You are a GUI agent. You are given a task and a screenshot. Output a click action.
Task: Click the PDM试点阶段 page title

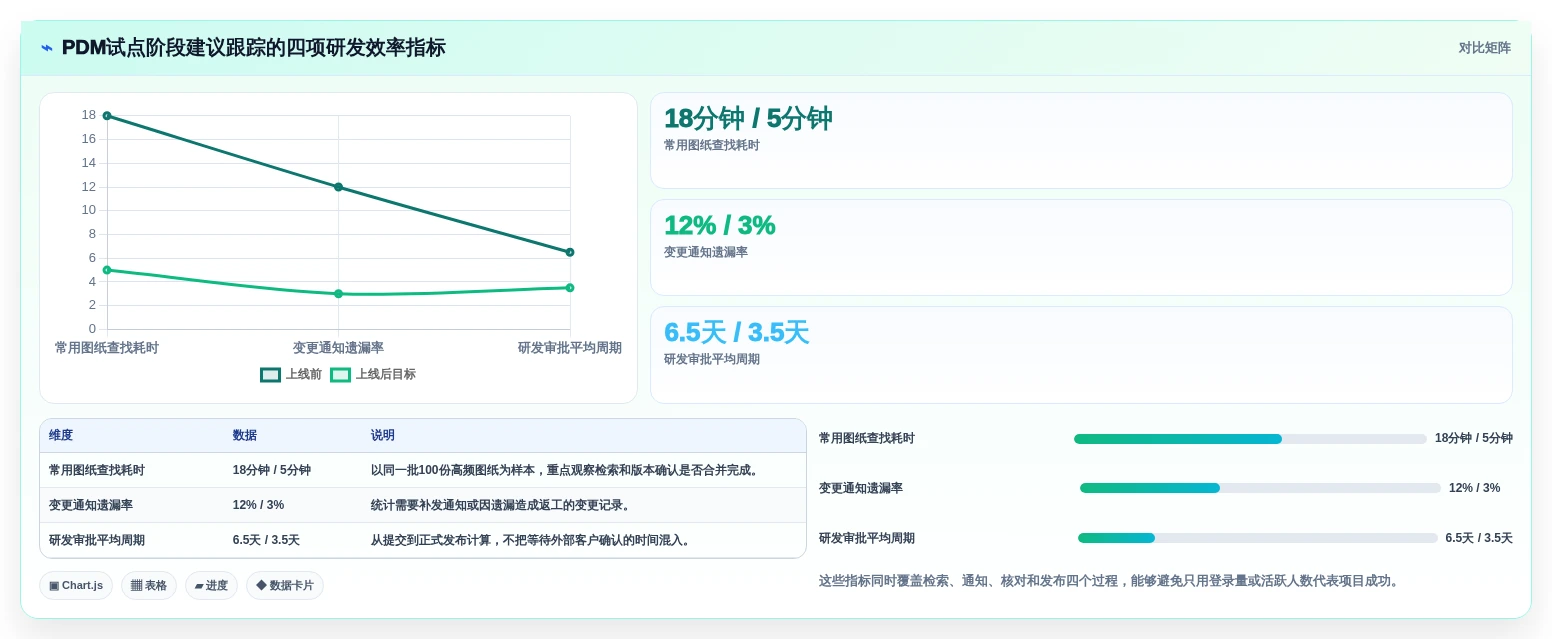(254, 48)
